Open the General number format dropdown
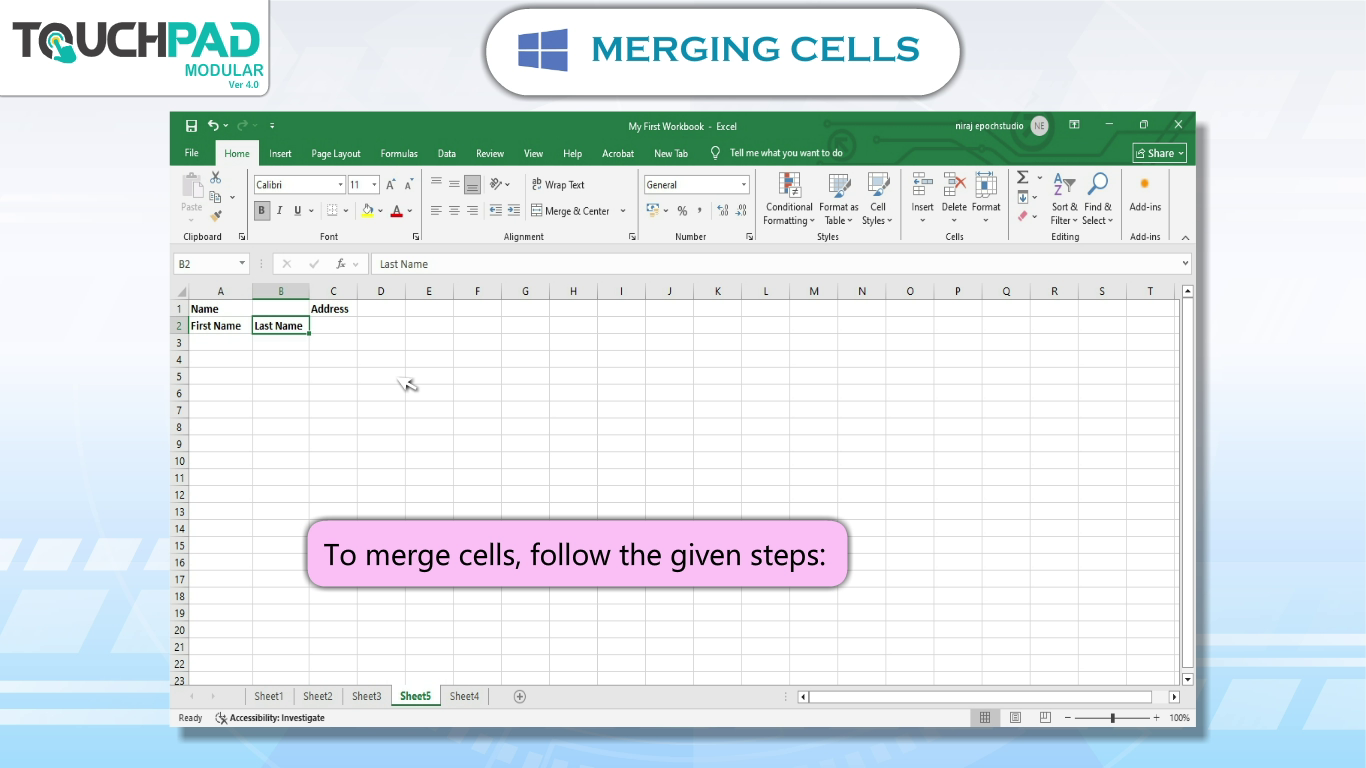 coord(744,185)
